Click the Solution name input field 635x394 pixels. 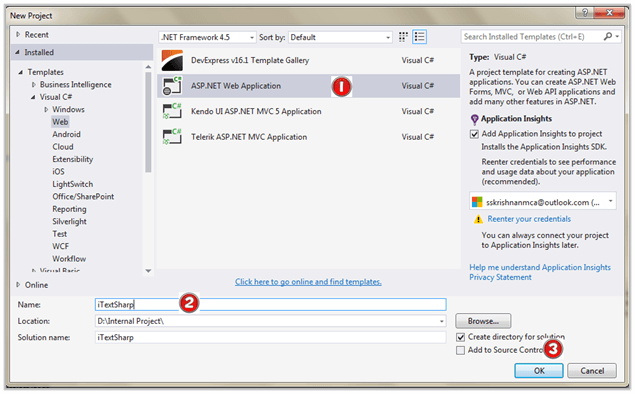(271, 337)
